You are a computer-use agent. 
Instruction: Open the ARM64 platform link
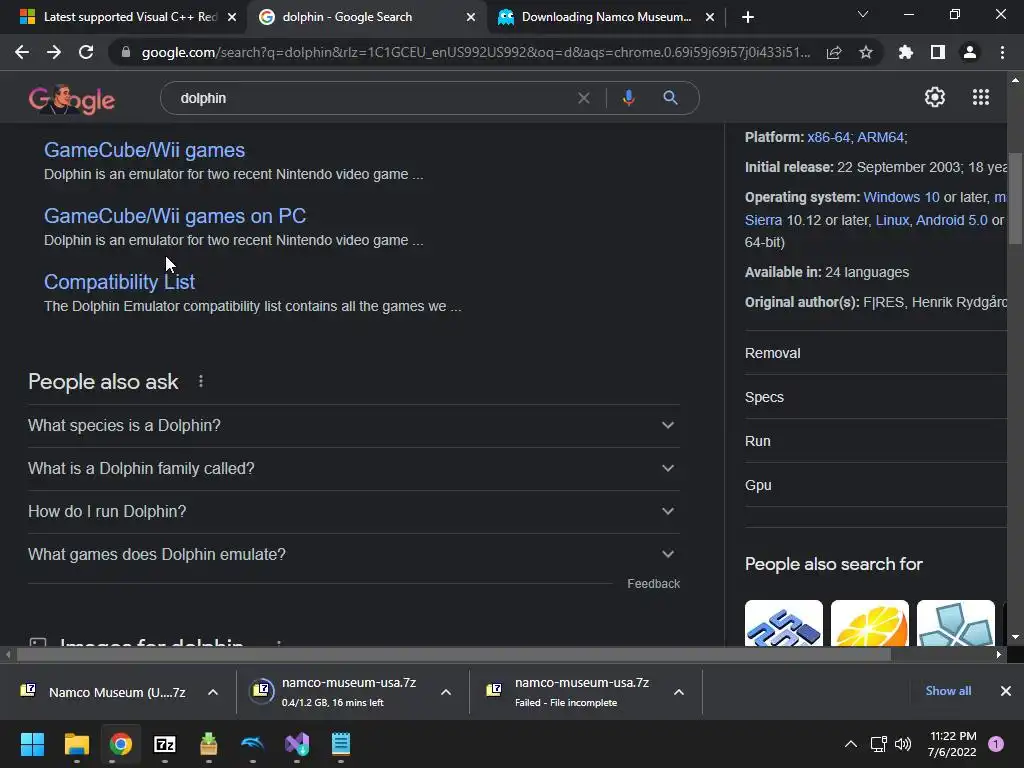click(880, 137)
